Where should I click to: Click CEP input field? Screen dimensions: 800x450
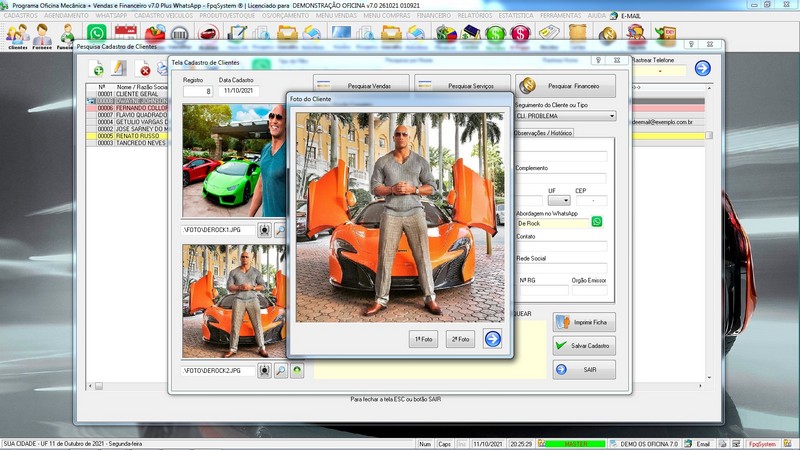click(x=591, y=201)
